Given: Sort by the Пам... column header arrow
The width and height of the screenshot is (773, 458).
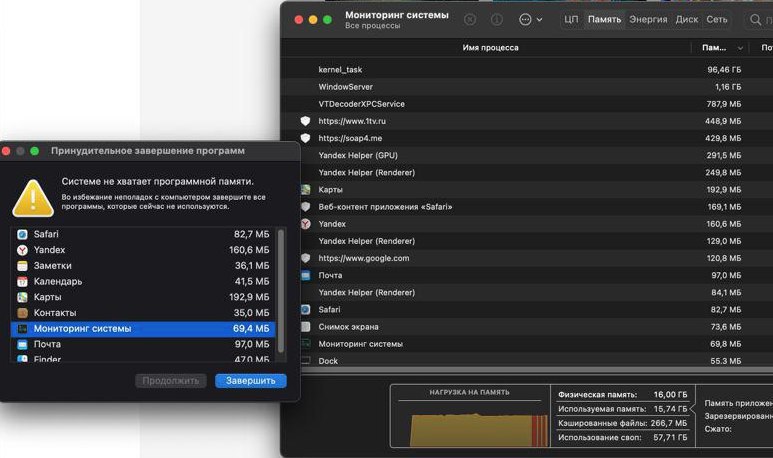Looking at the screenshot, I should tap(739, 48).
